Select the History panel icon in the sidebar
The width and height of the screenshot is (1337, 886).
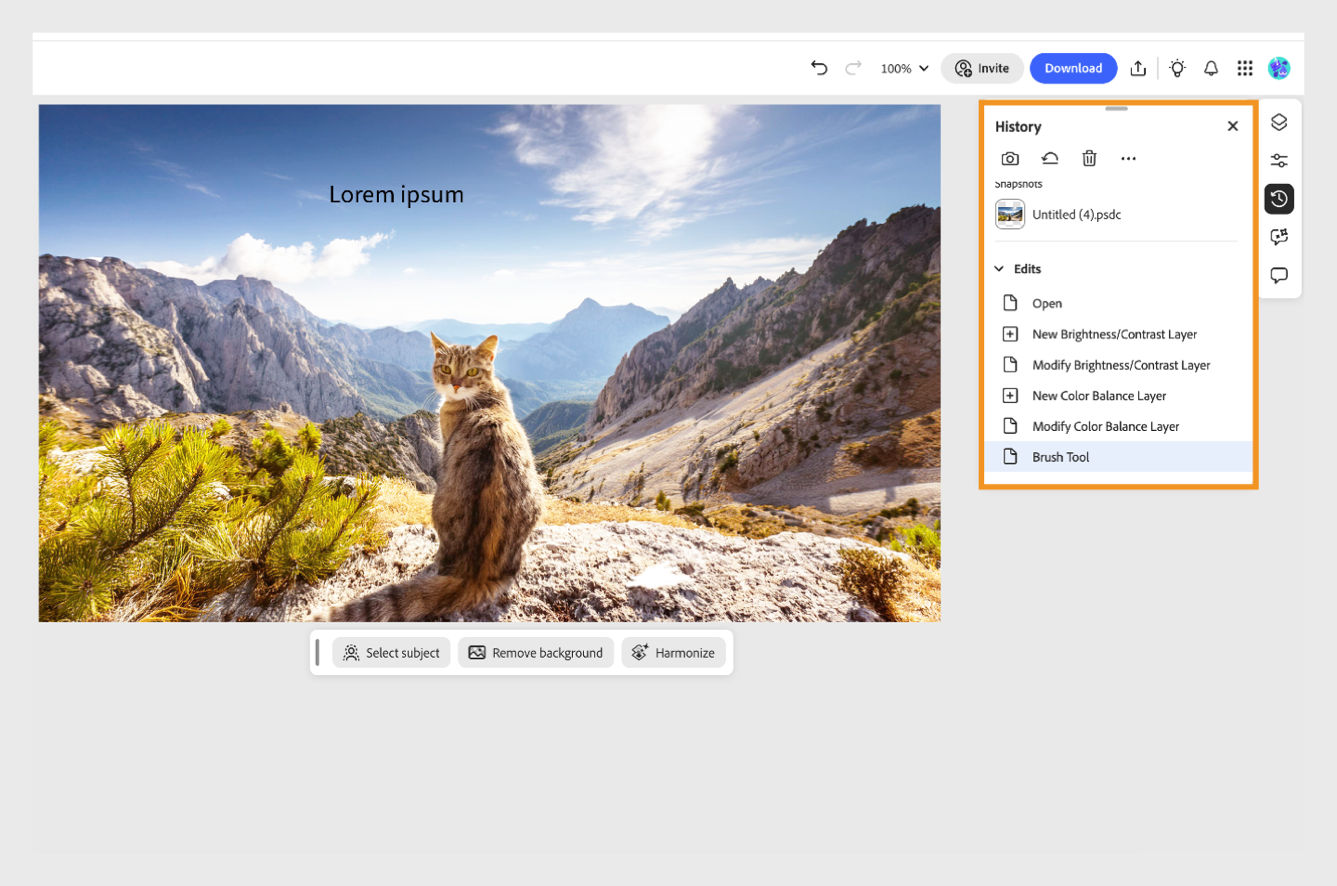point(1279,199)
